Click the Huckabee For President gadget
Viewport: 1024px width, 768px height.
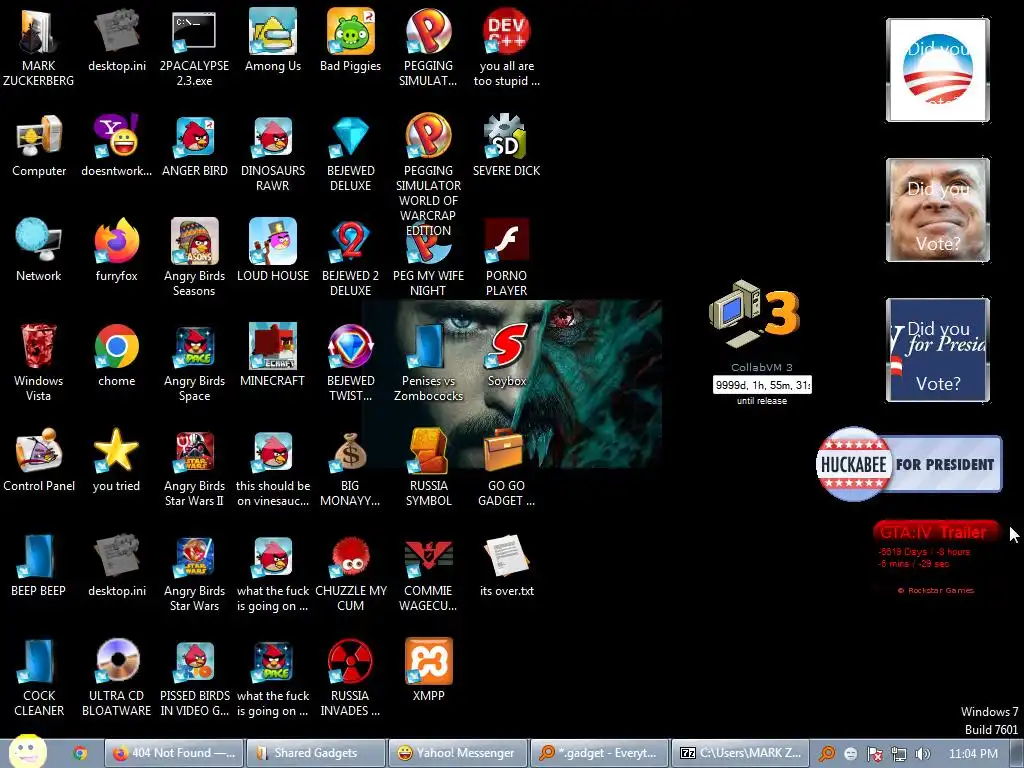[x=909, y=464]
